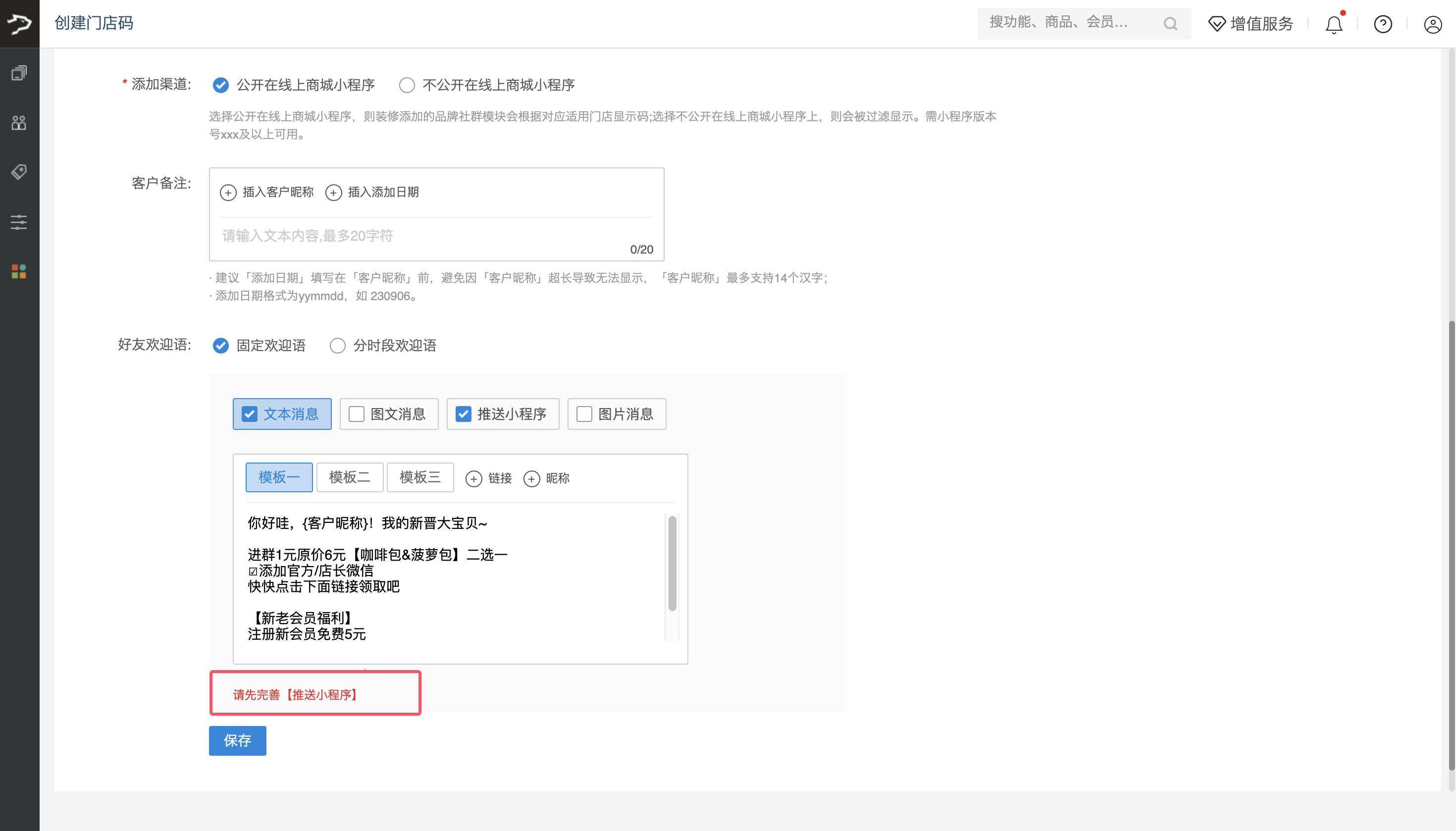Click the 0/20 character counter
This screenshot has width=1456, height=831.
[x=641, y=250]
